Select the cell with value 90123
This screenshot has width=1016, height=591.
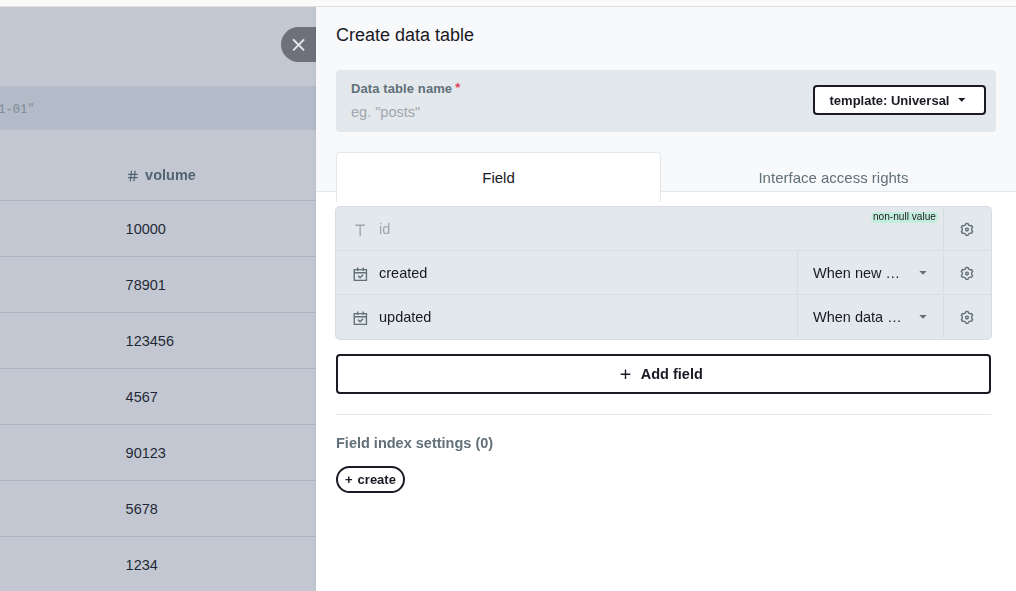[x=146, y=453]
